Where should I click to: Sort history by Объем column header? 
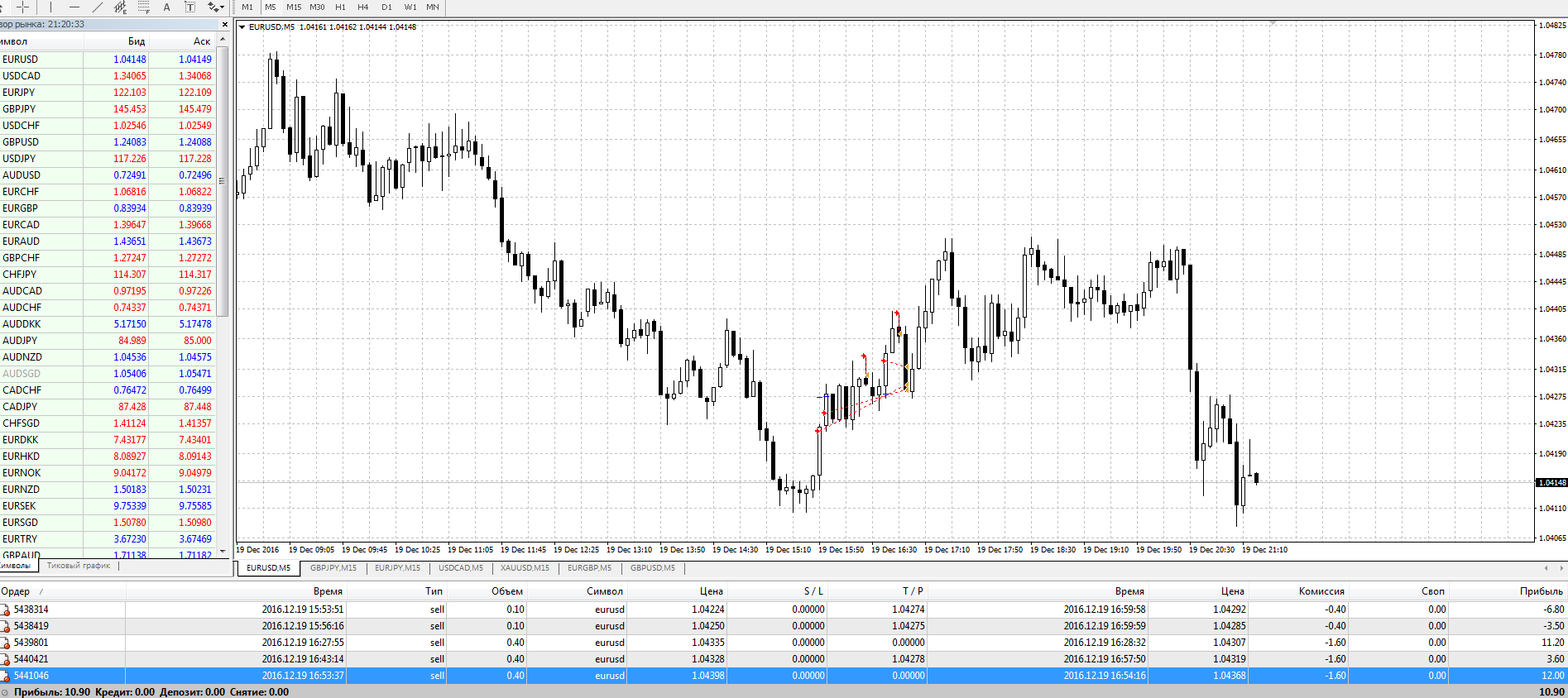pos(487,591)
